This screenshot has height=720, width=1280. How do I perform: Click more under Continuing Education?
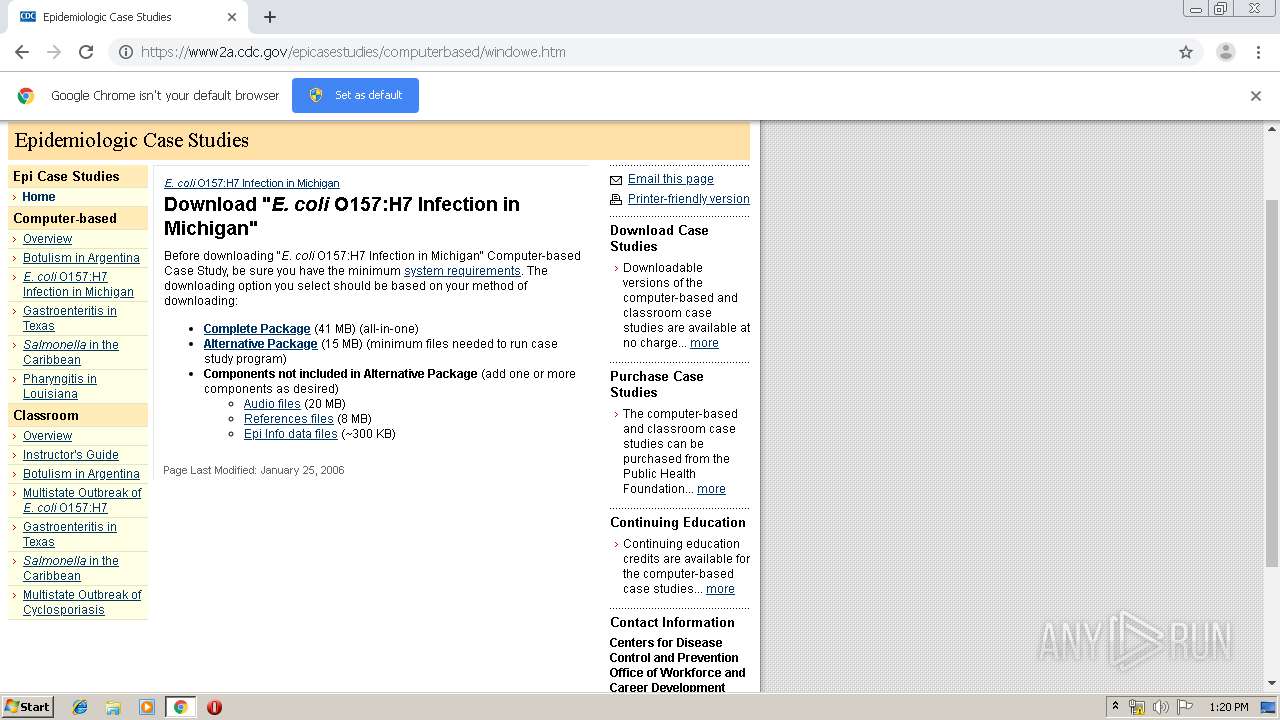coord(720,589)
